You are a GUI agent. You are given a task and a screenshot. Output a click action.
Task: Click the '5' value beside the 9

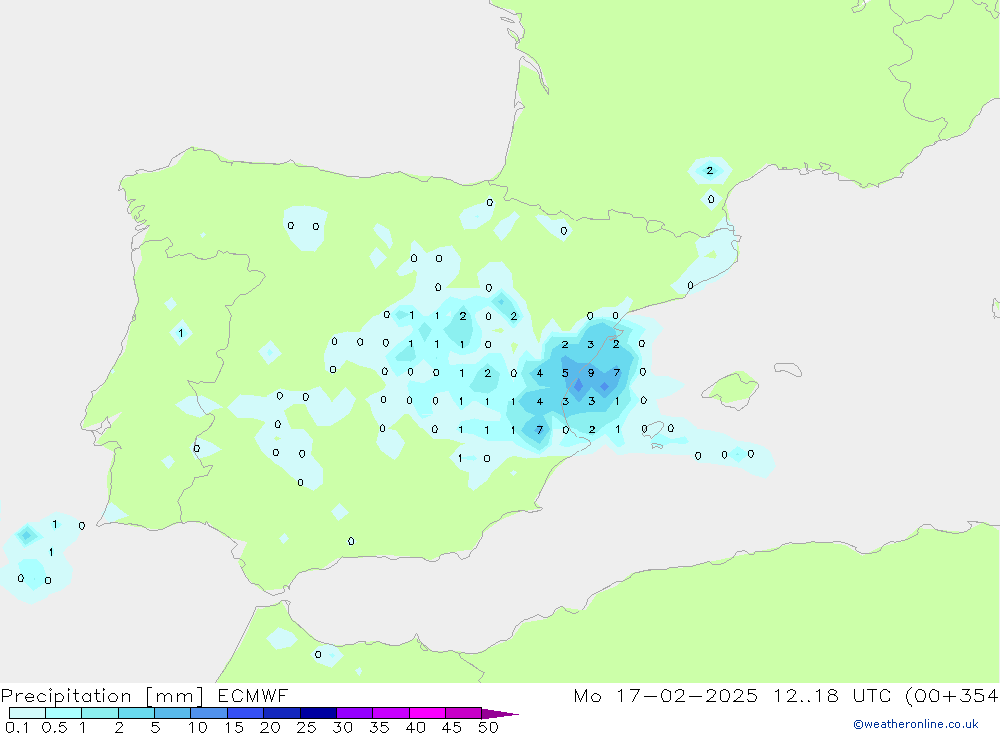[x=565, y=373]
